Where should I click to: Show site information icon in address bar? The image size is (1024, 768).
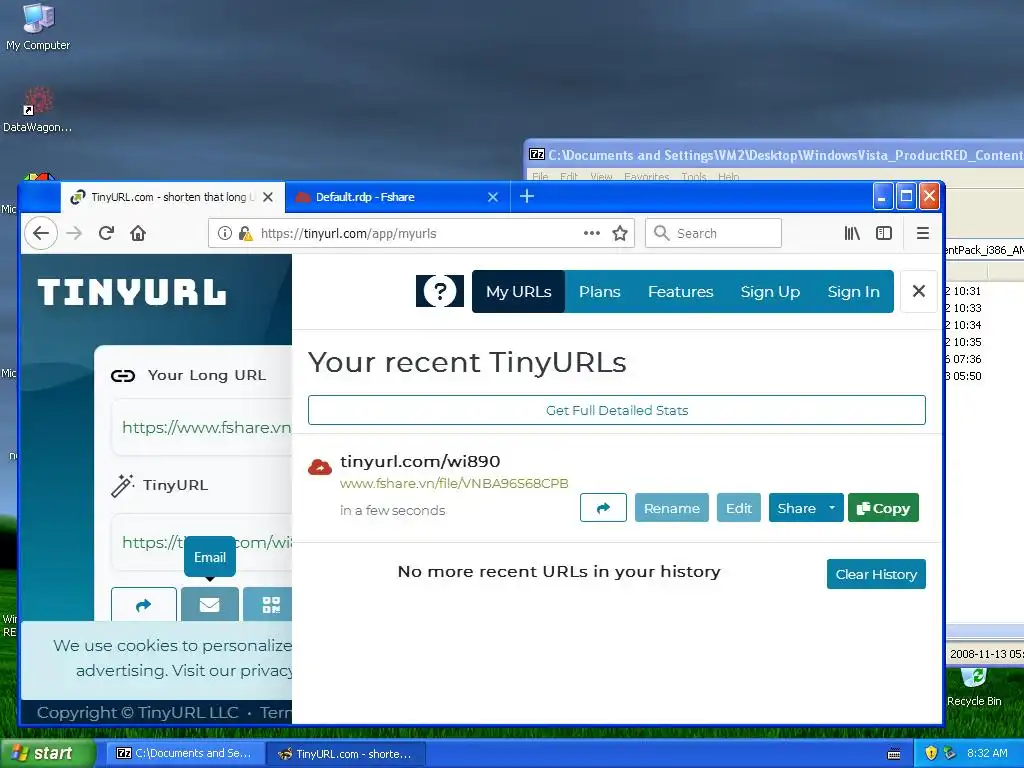[x=225, y=233]
